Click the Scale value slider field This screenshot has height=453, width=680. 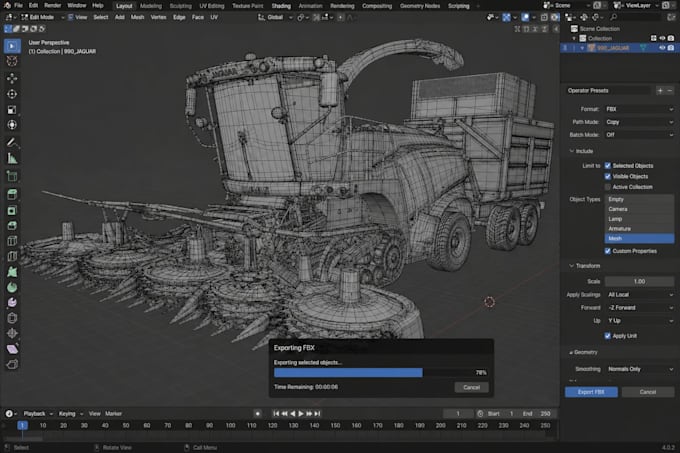pos(639,281)
